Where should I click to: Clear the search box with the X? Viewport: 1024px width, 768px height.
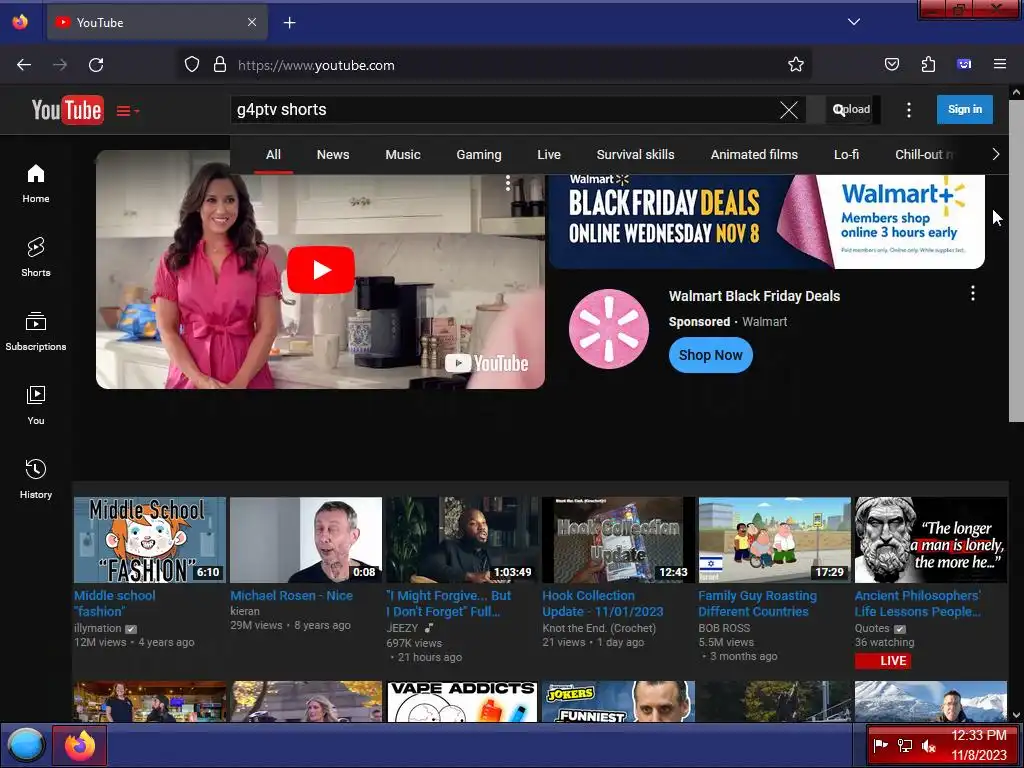tap(789, 110)
